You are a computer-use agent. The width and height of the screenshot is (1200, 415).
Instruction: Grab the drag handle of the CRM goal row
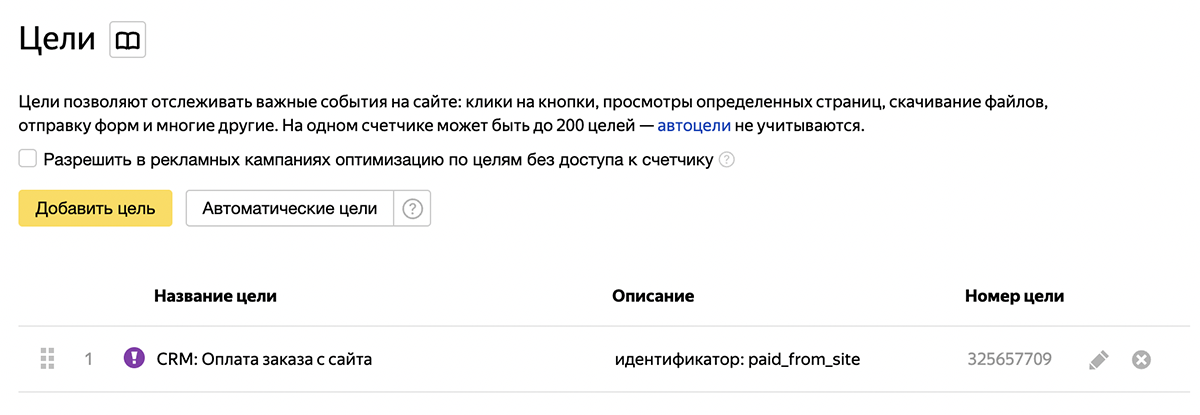click(45, 358)
